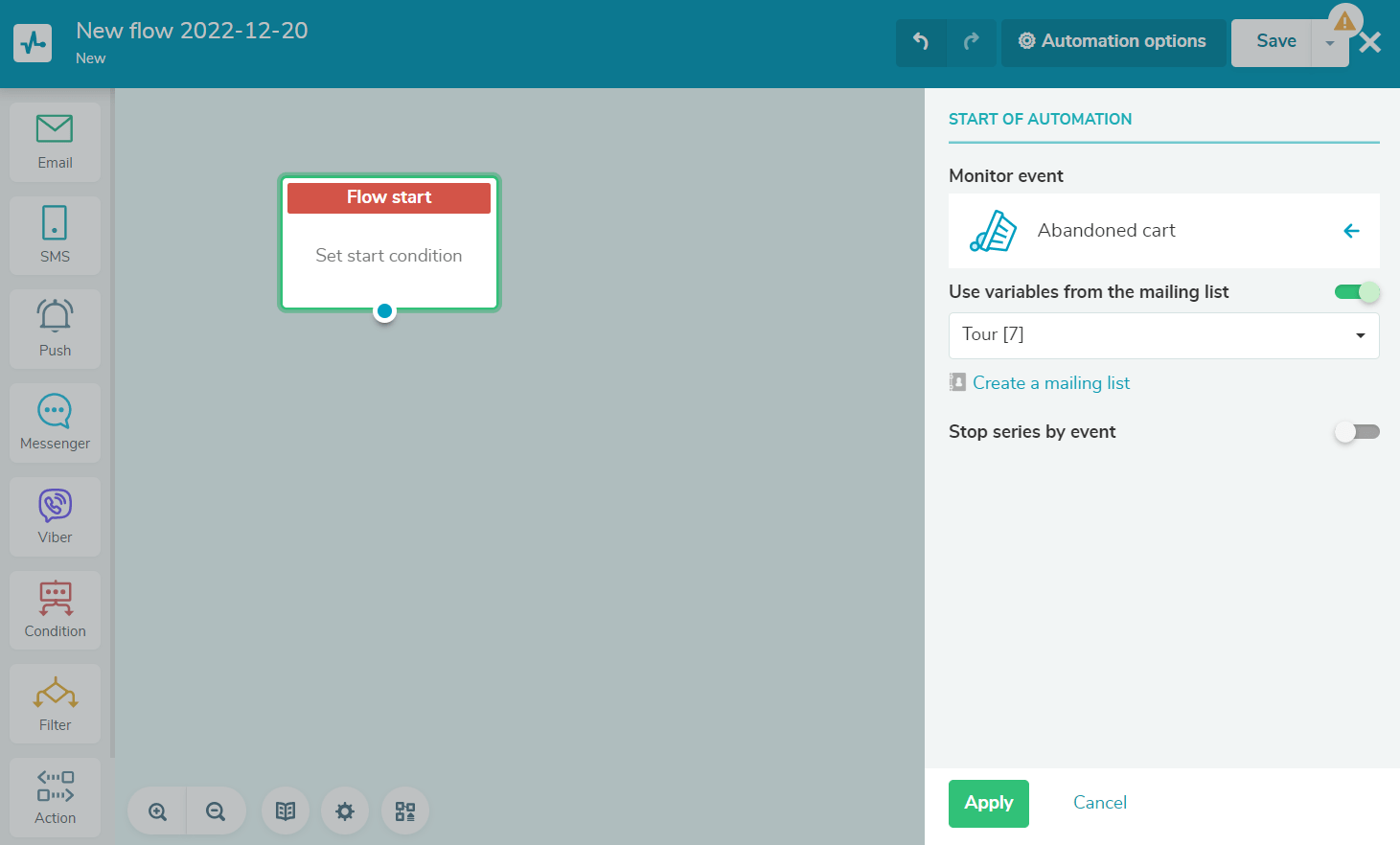Add an SMS block from sidebar
The height and width of the screenshot is (845, 1400).
(55, 235)
